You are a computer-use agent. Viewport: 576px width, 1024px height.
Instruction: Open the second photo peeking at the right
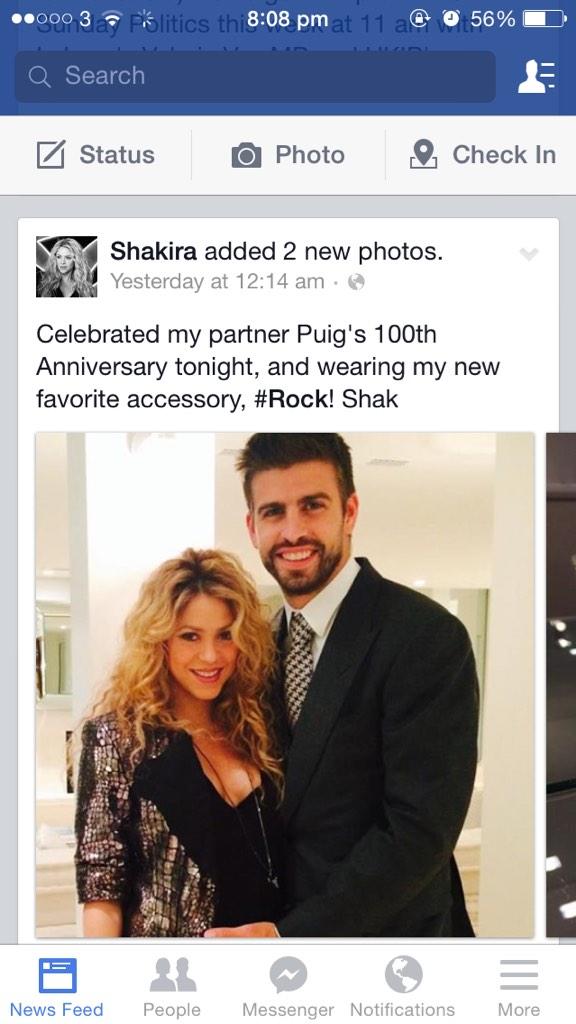coord(561,684)
